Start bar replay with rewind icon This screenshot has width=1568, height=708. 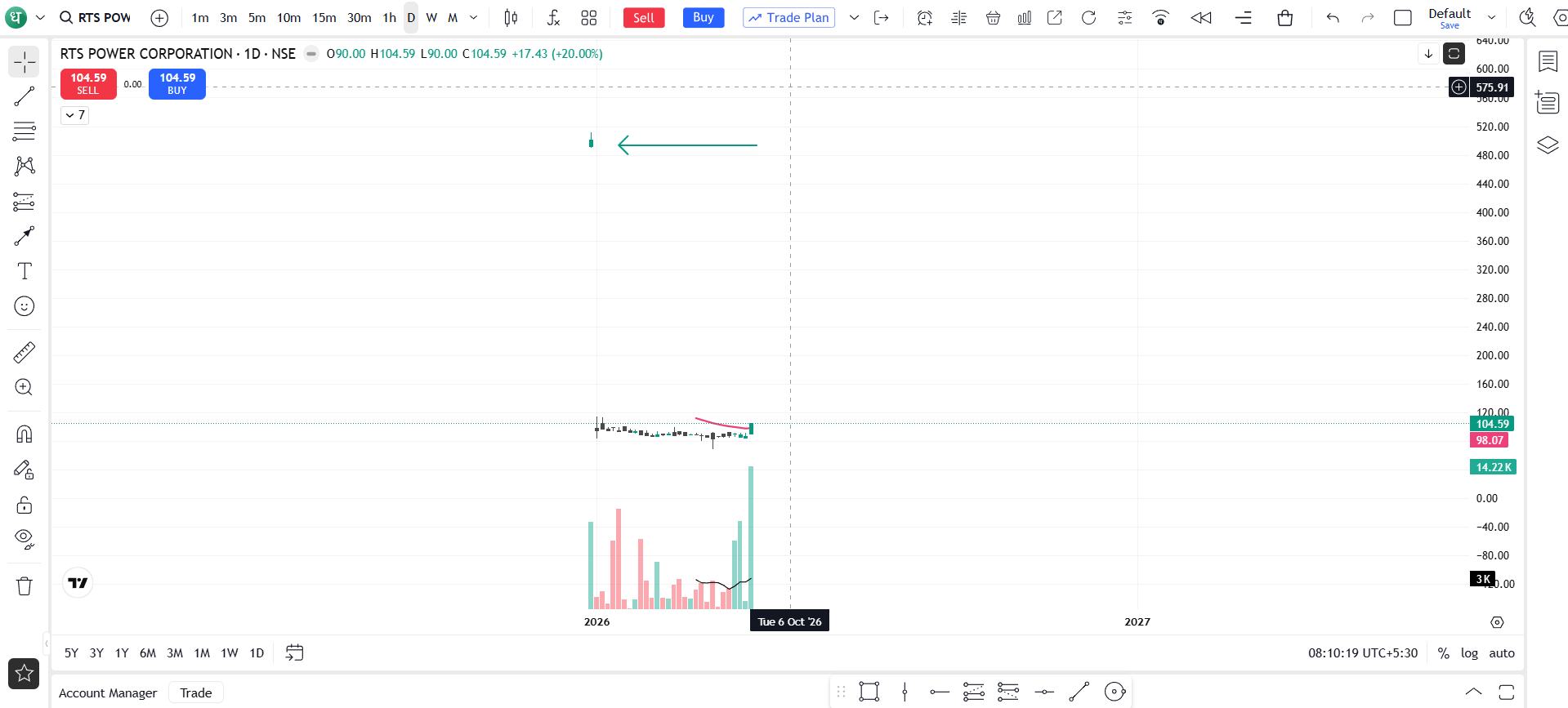tap(1201, 18)
